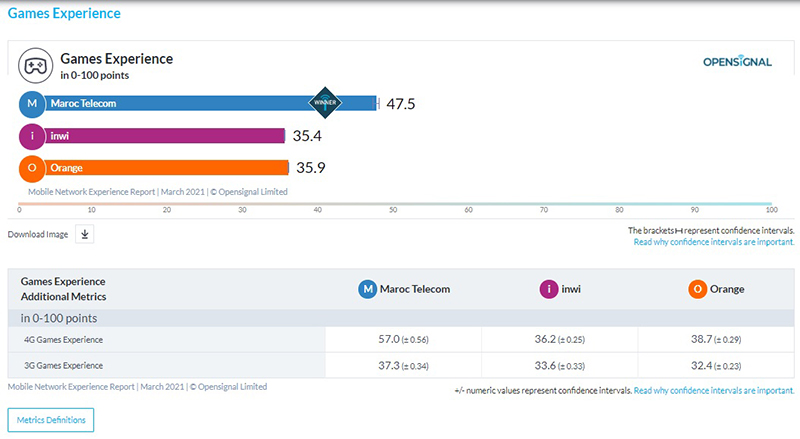Click the game controller icon

[x=35, y=66]
